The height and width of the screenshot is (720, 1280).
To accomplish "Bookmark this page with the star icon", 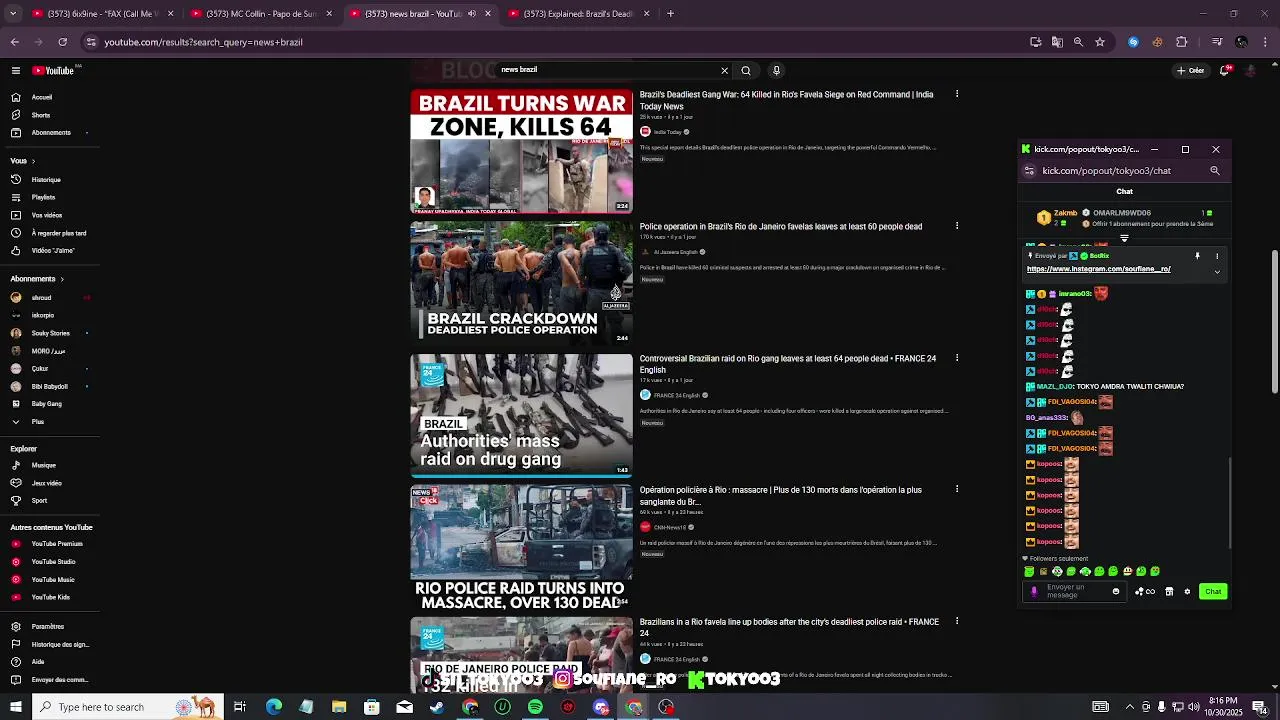I will (x=1100, y=42).
